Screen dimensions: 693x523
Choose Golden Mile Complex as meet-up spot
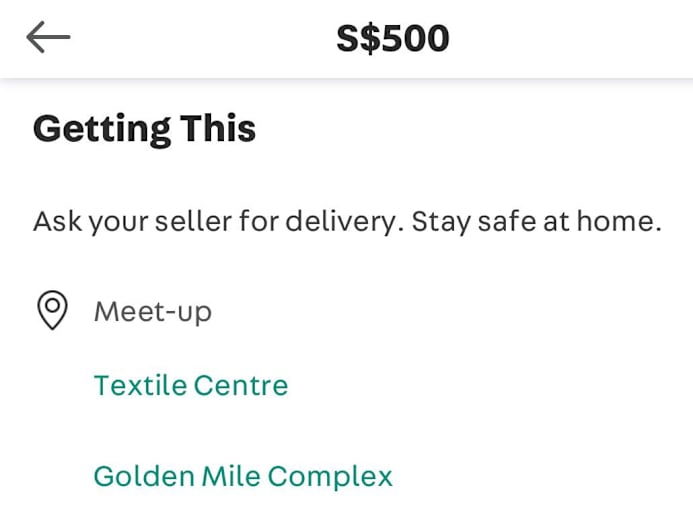(243, 476)
